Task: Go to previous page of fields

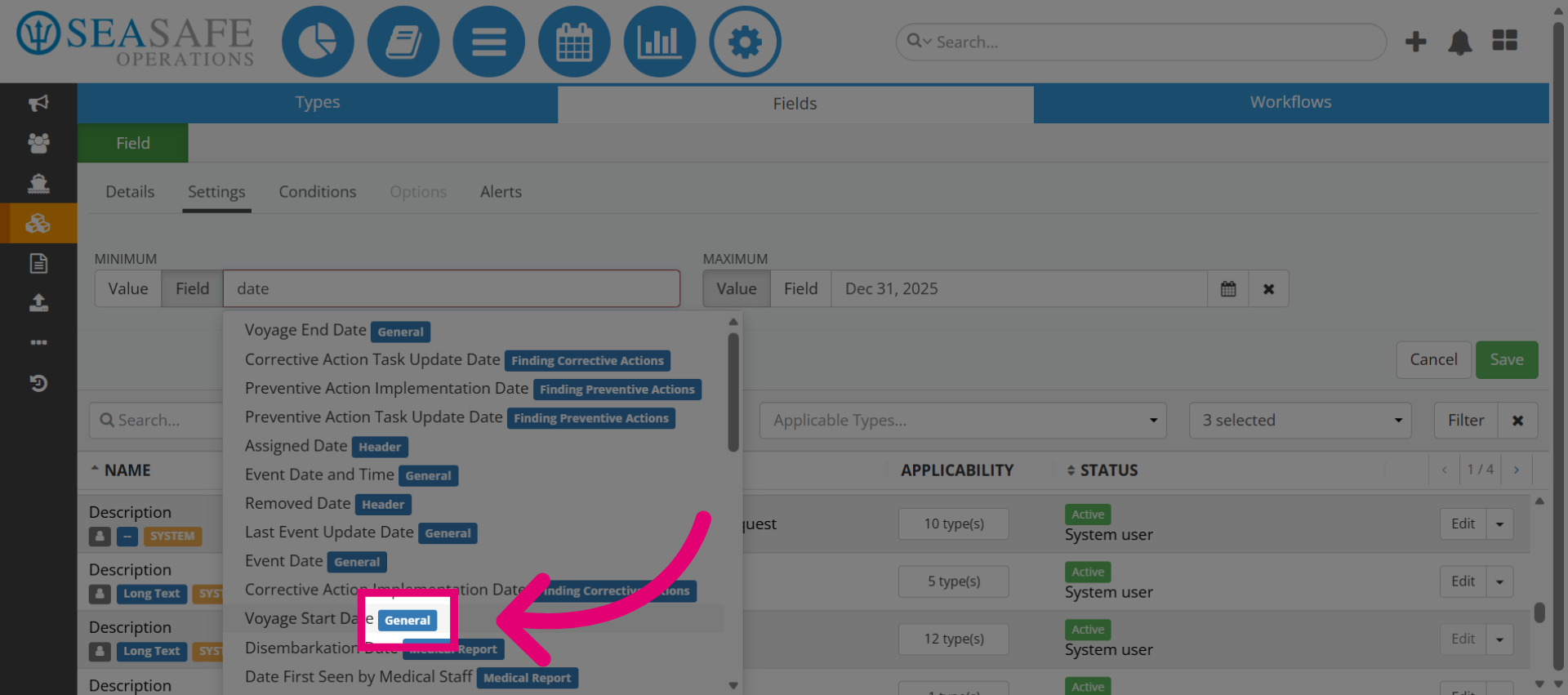Action: [x=1444, y=470]
